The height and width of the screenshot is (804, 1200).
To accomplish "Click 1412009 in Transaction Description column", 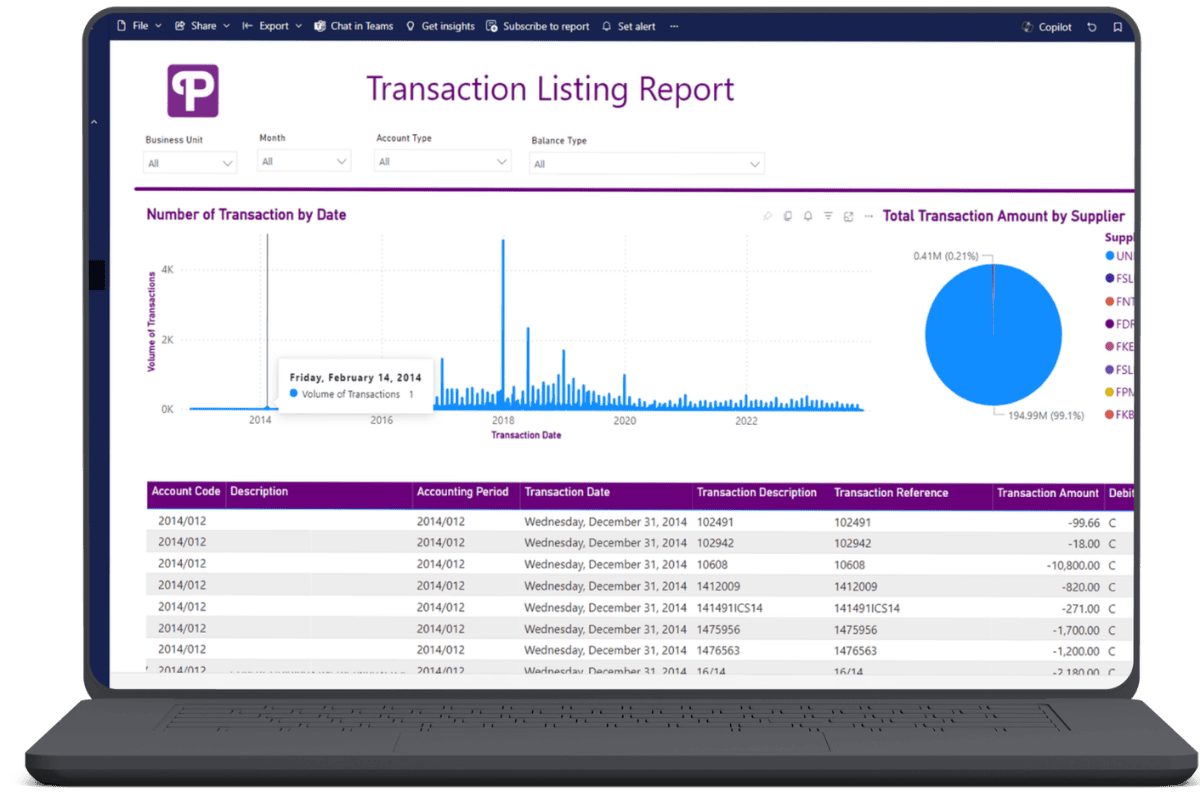I will 718,587.
